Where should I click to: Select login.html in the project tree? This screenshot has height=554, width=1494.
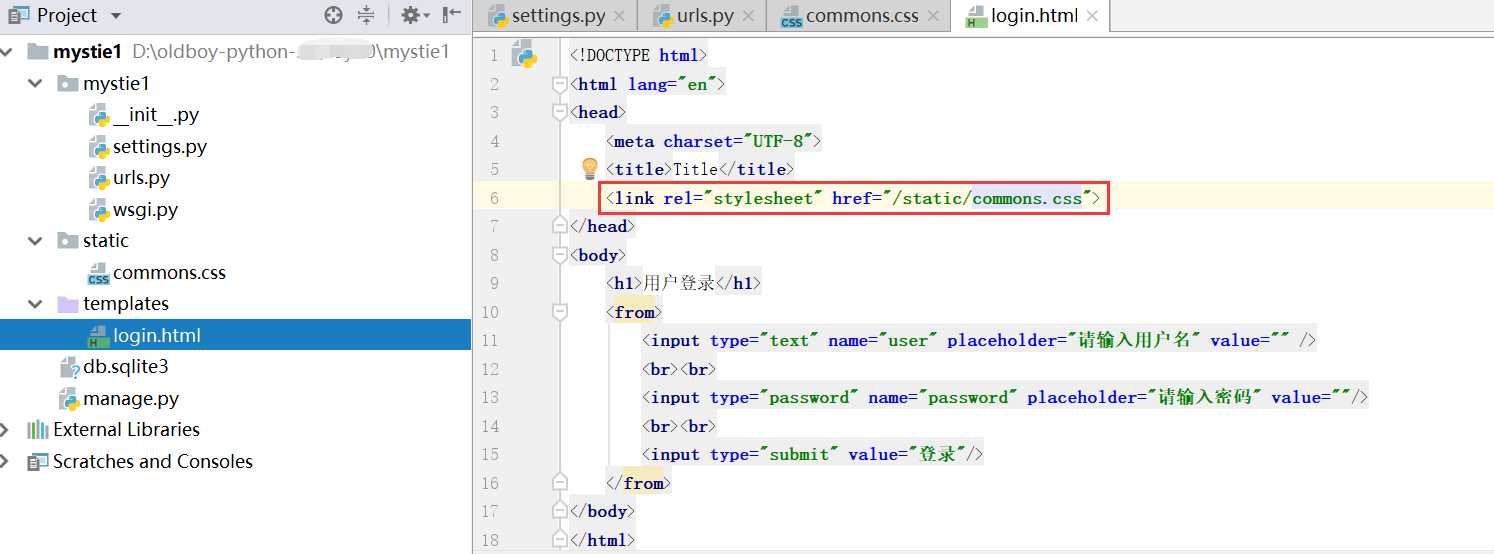(x=235, y=336)
